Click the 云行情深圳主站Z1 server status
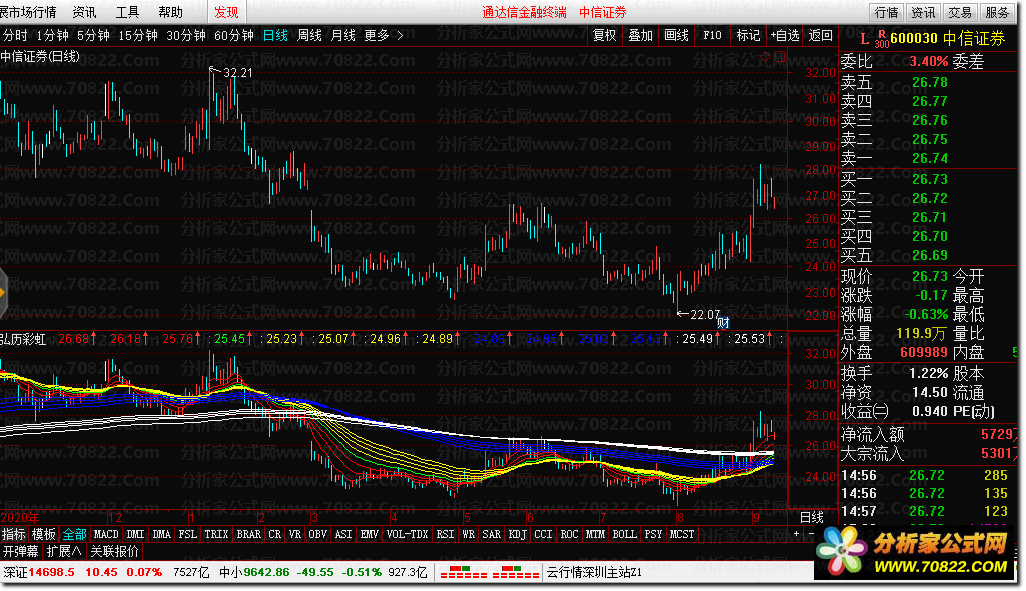 [594, 573]
